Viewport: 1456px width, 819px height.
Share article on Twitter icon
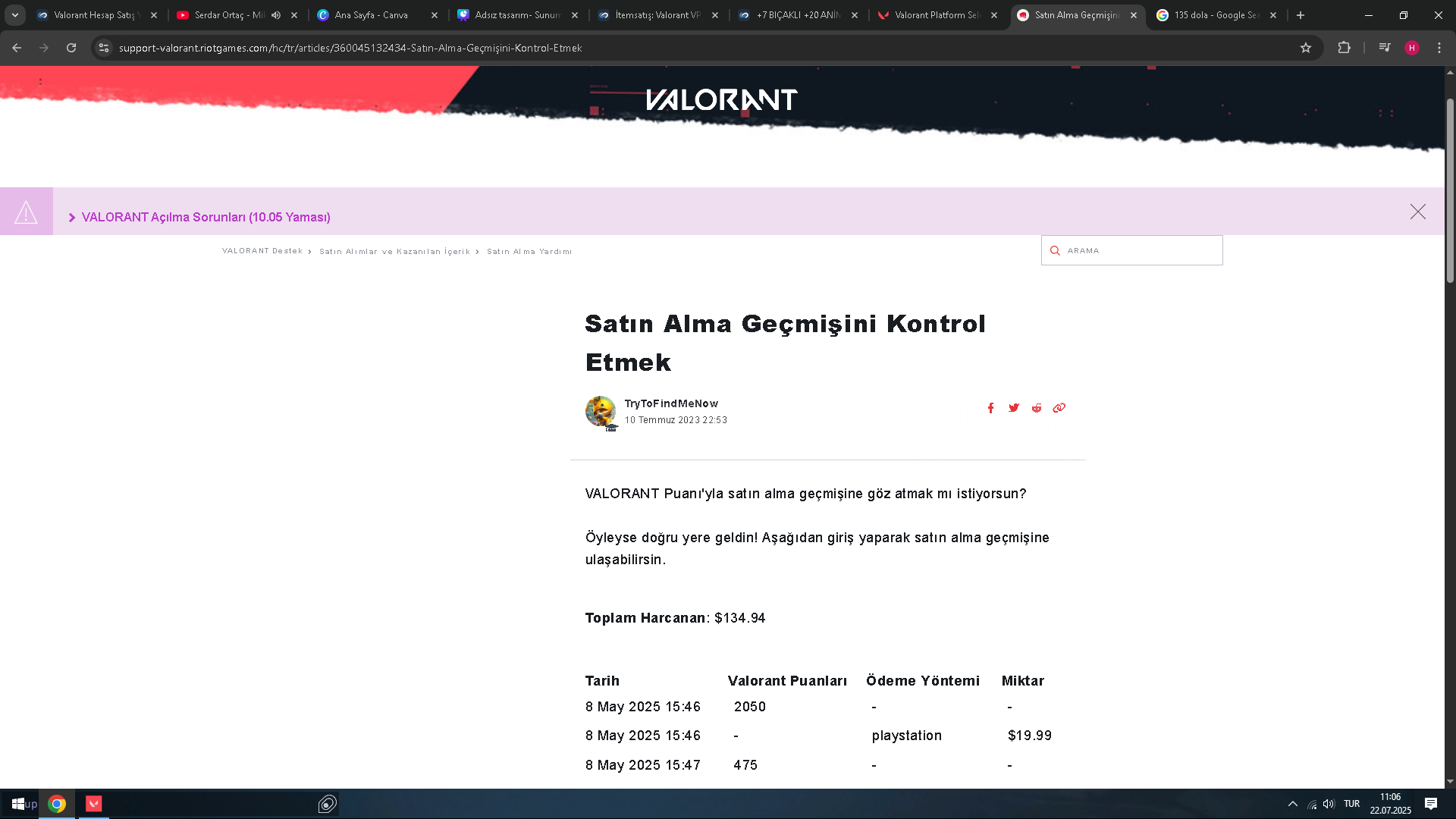1014,408
